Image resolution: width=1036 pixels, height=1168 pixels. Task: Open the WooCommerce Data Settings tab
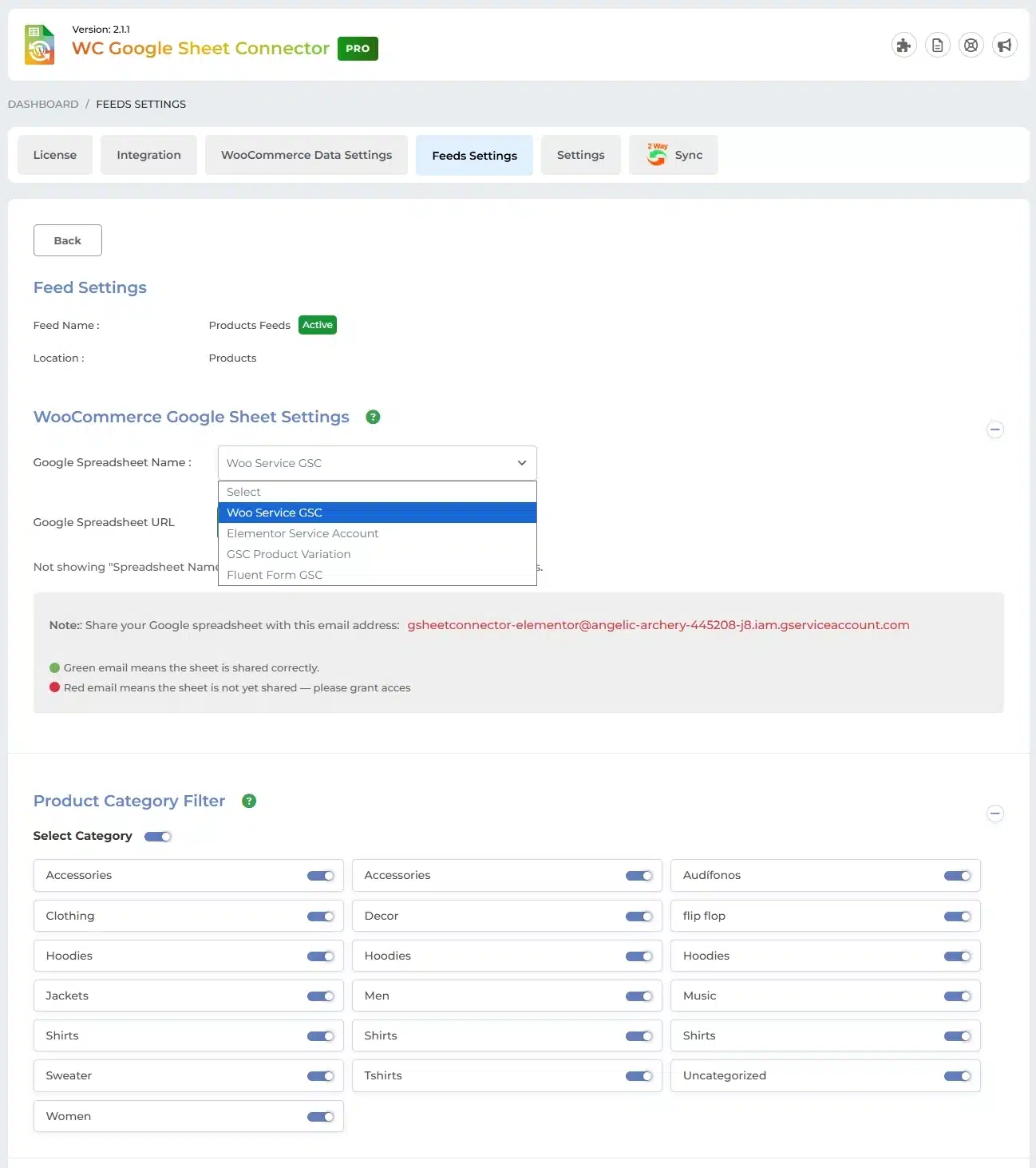(306, 155)
